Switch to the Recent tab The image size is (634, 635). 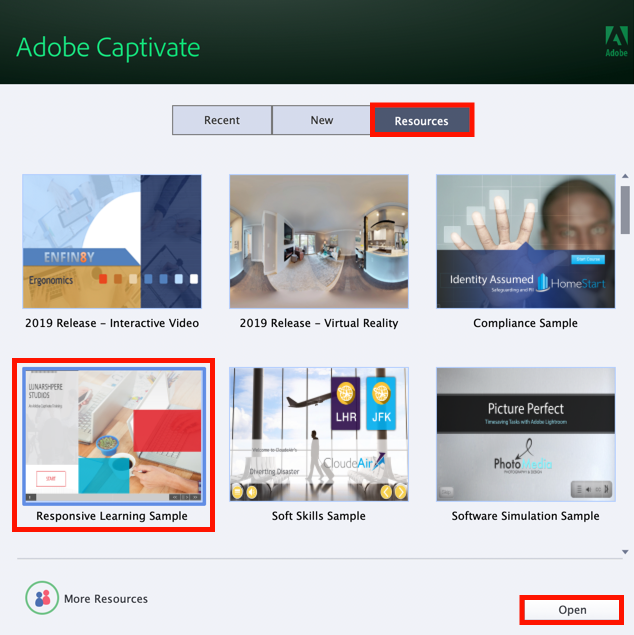(222, 120)
